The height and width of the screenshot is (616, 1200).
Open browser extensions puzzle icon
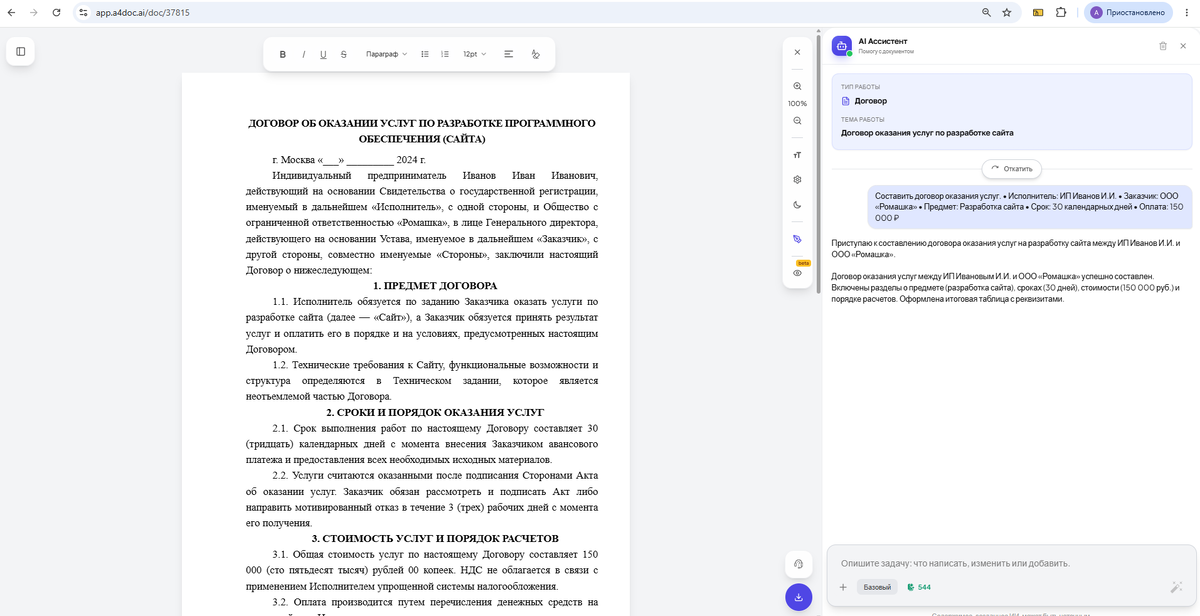click(x=1060, y=12)
